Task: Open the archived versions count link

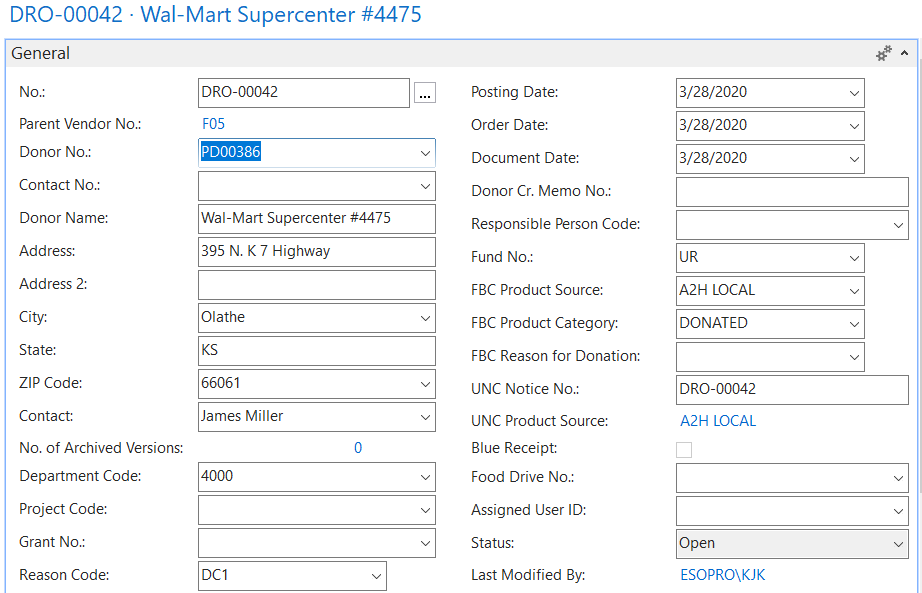Action: click(x=358, y=448)
